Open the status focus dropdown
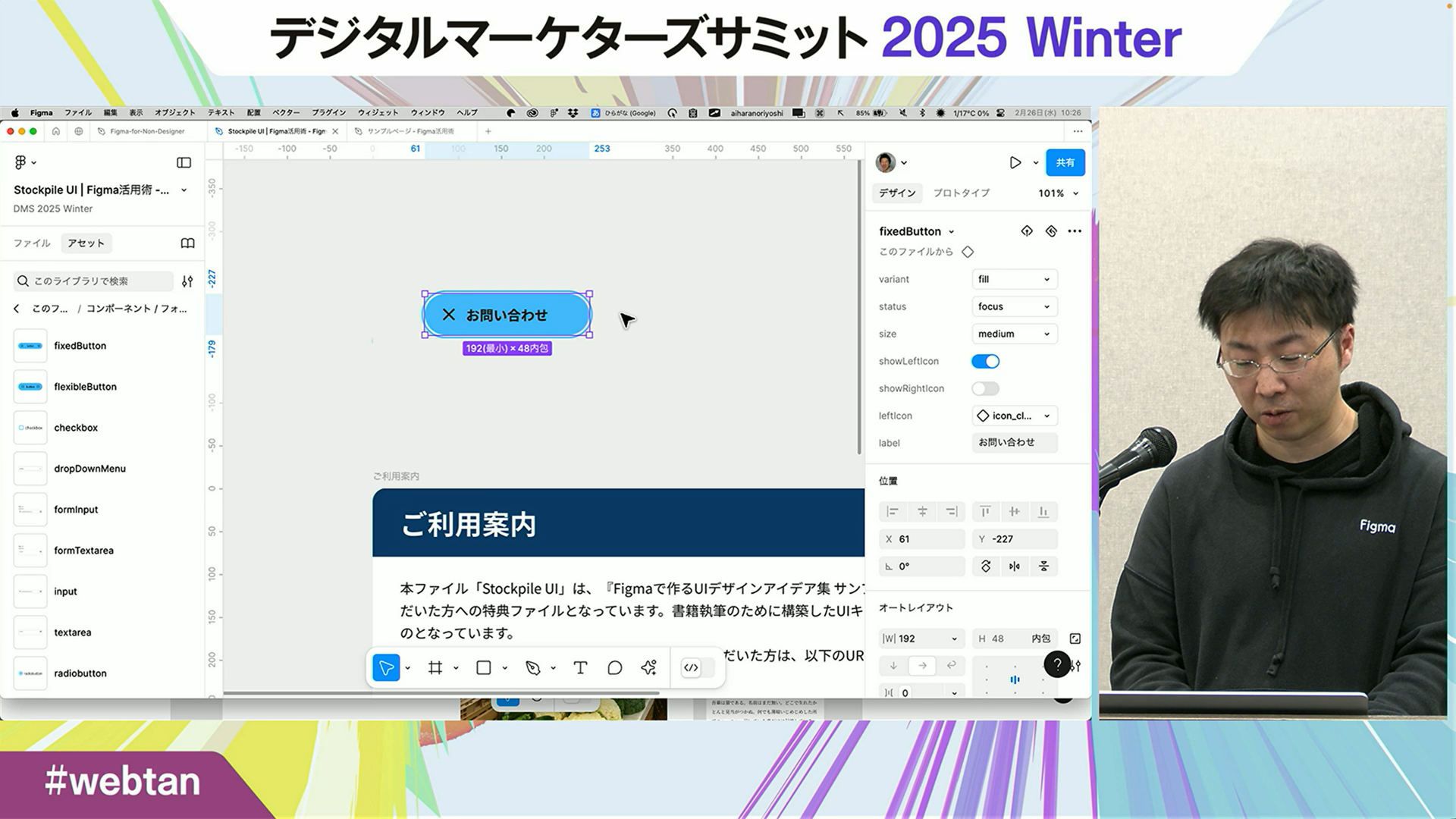 1014,306
